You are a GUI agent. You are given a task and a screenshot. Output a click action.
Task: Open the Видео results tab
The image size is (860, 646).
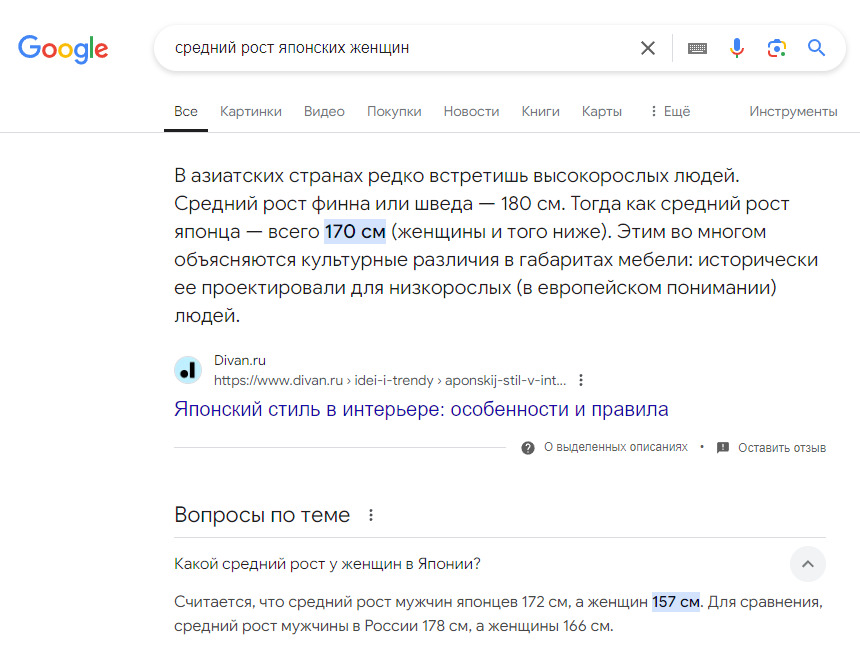pyautogui.click(x=324, y=111)
